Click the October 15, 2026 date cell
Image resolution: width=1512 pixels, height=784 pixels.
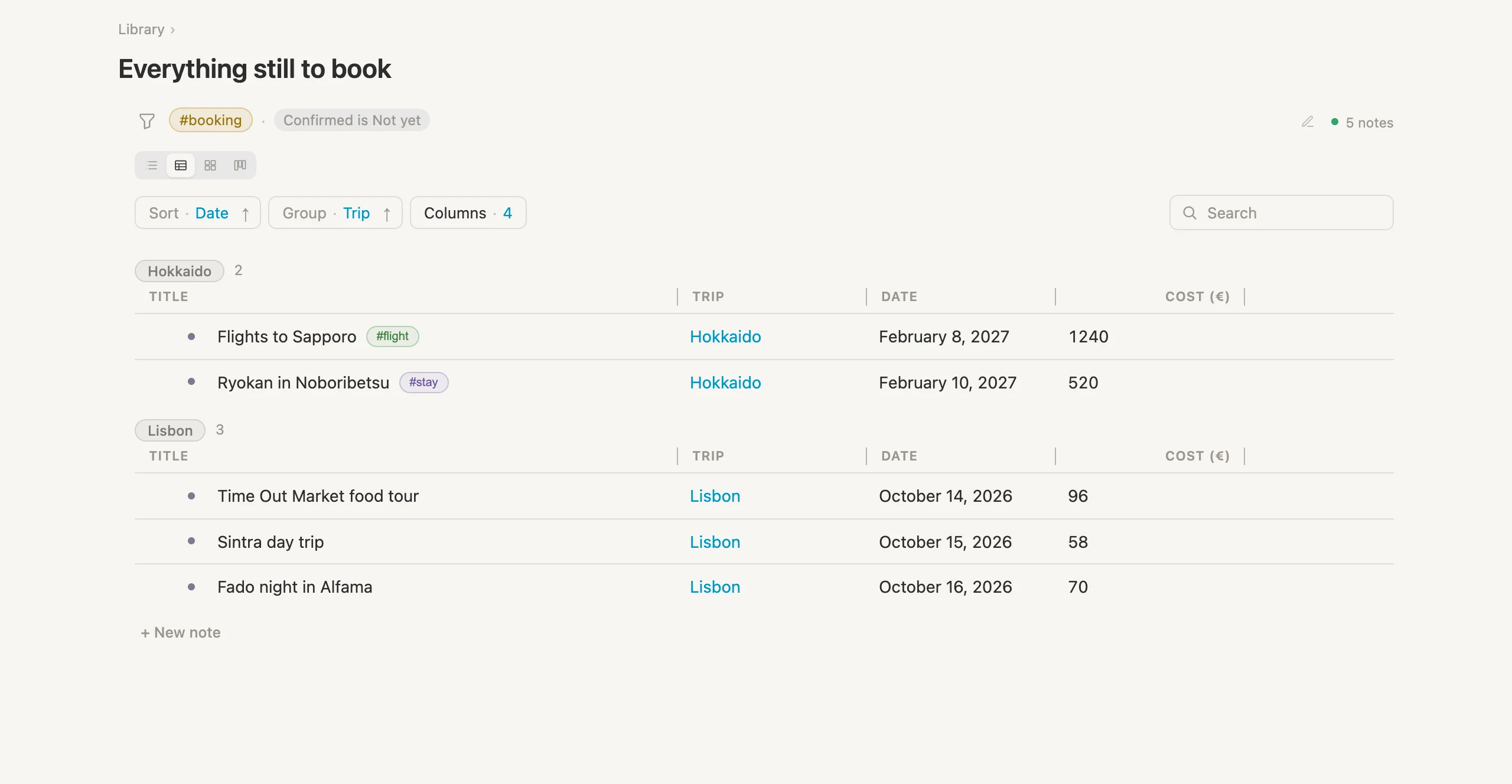[x=945, y=542]
